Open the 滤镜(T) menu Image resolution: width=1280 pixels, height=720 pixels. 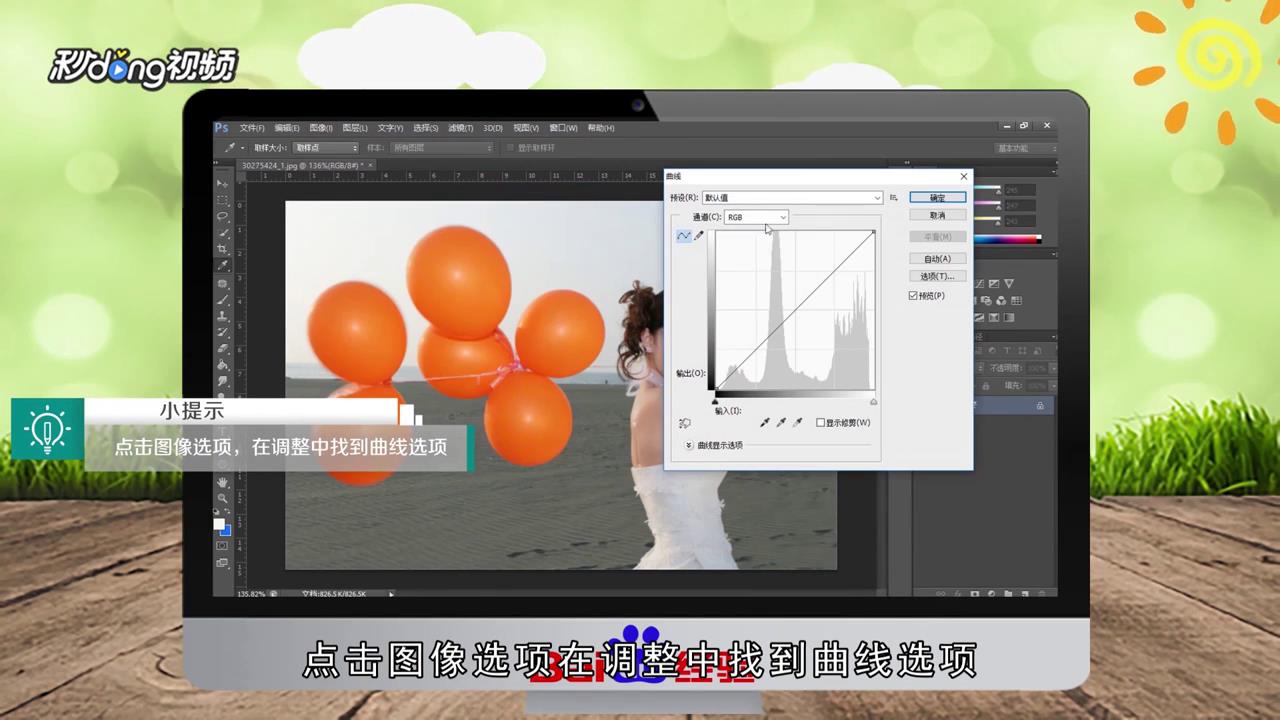click(x=461, y=128)
